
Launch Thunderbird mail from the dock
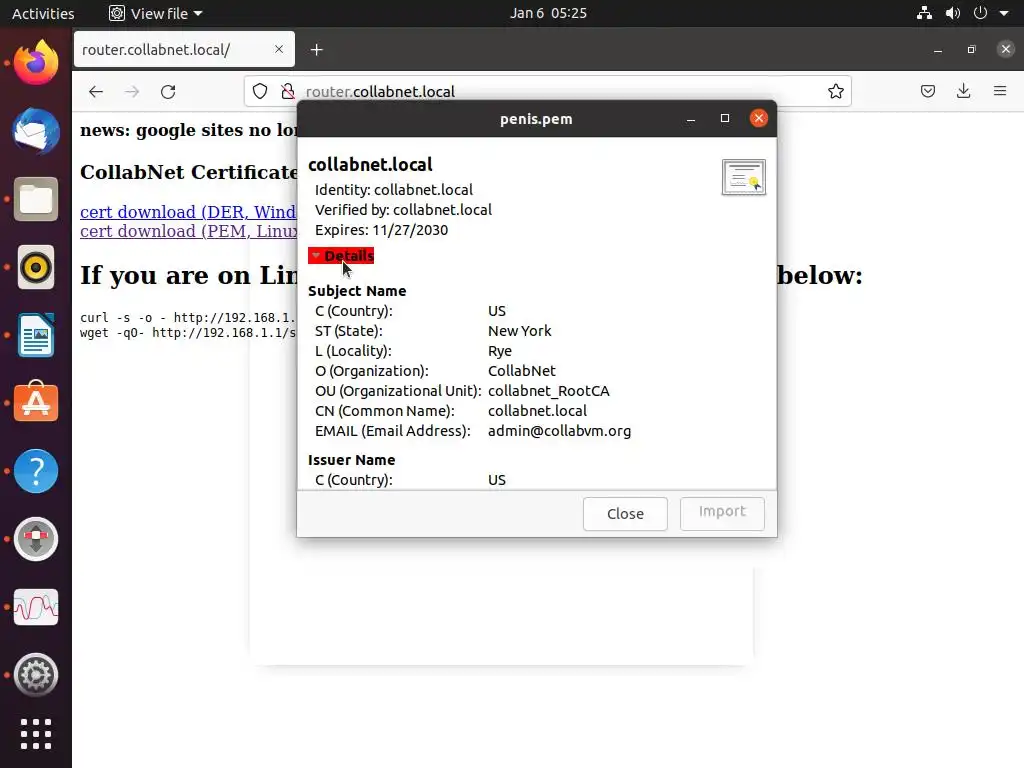pyautogui.click(x=36, y=131)
